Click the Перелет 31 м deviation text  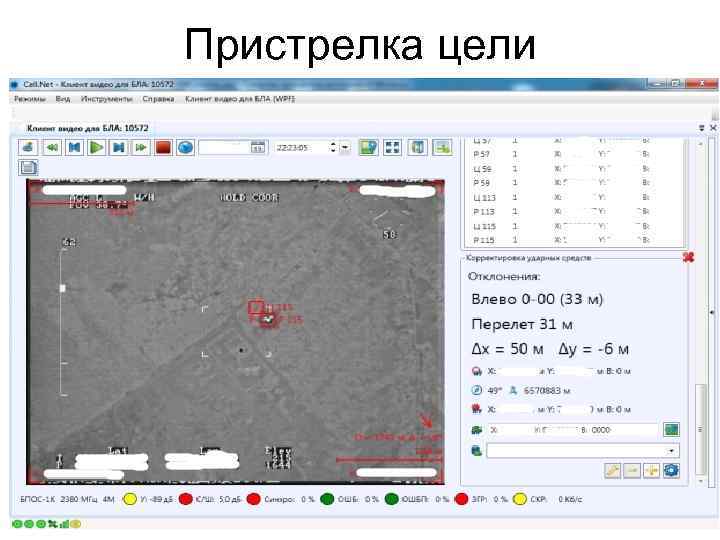pos(522,325)
